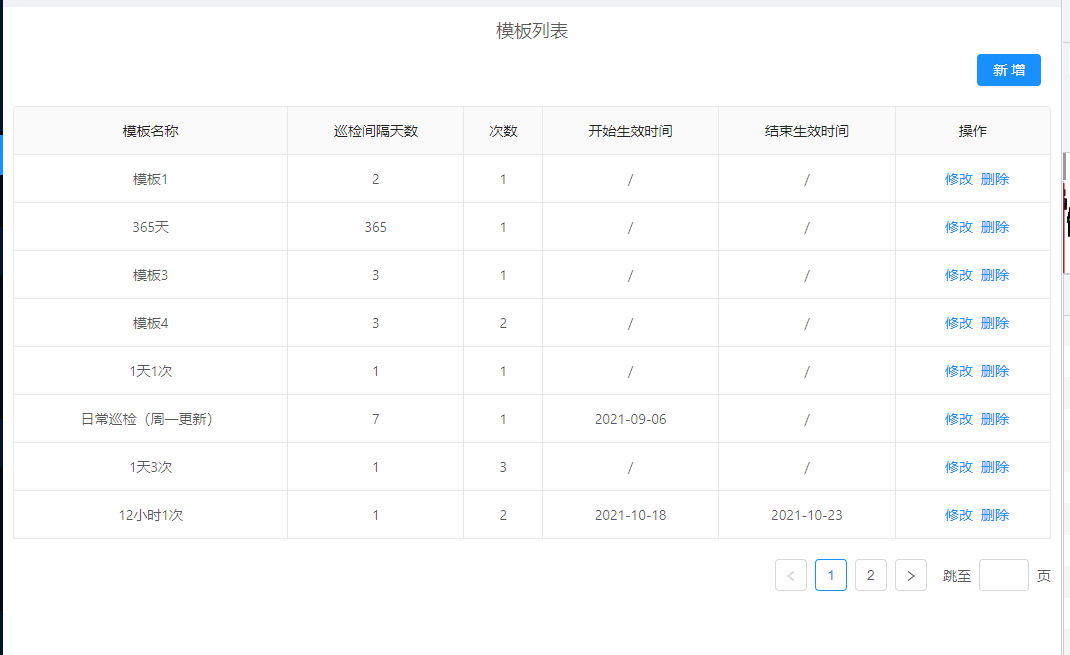
Task: Click the 开始生效时间 column header
Action: (x=629, y=131)
